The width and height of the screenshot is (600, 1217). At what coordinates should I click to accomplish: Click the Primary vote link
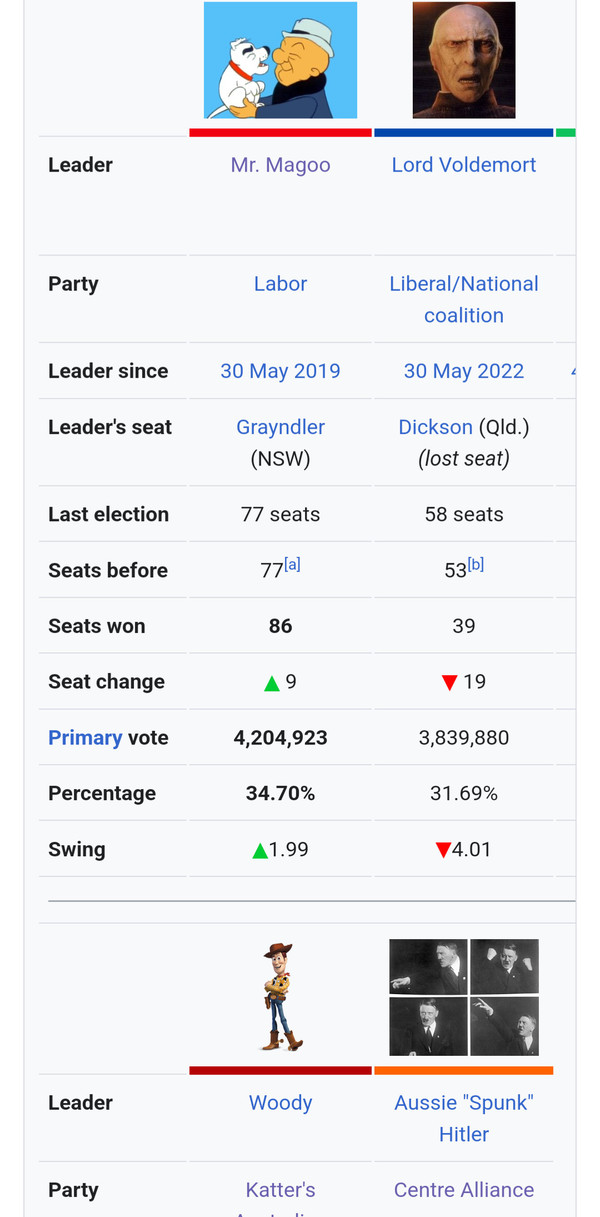(85, 738)
